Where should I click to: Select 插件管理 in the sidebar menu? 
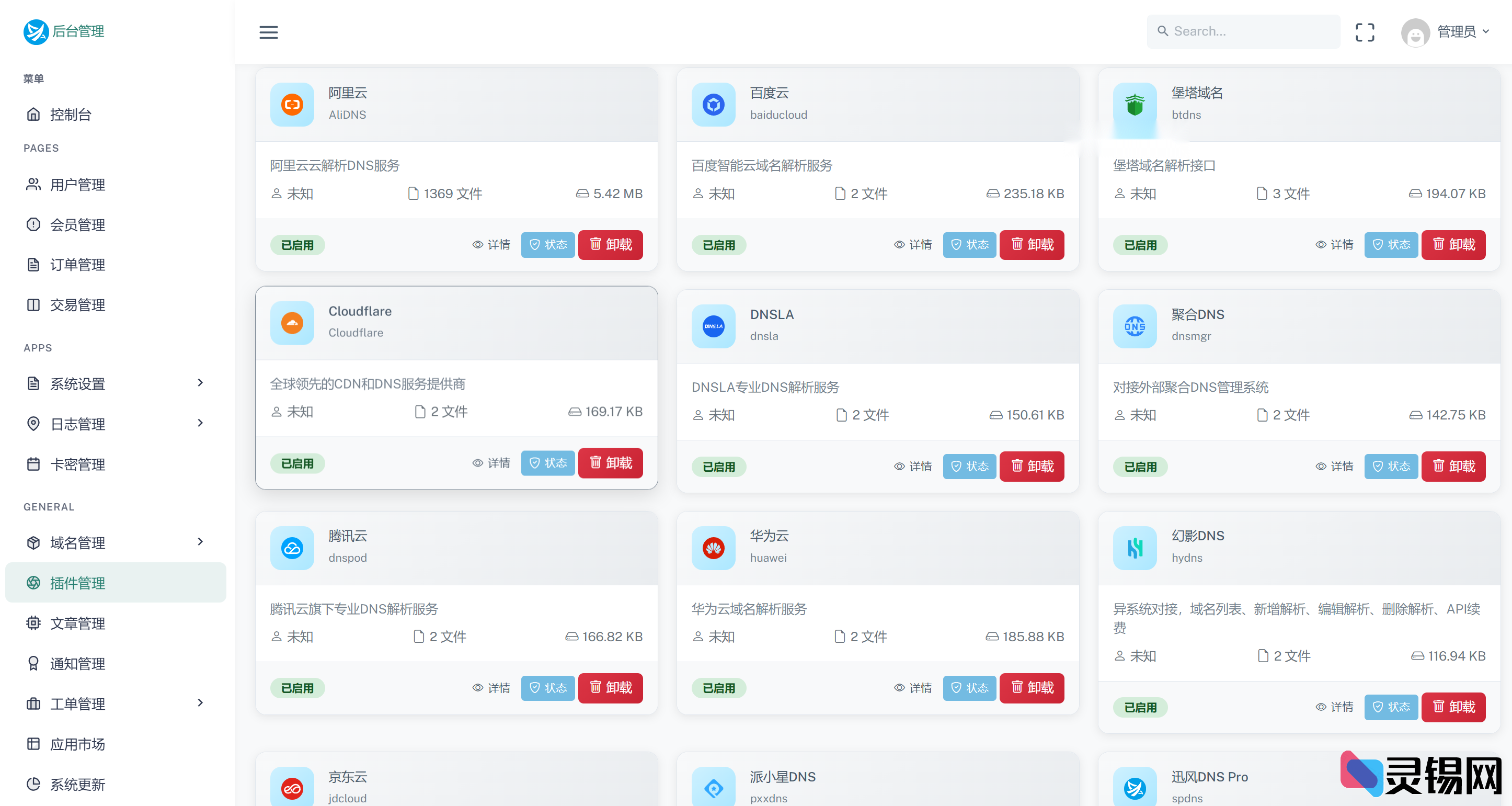[78, 583]
